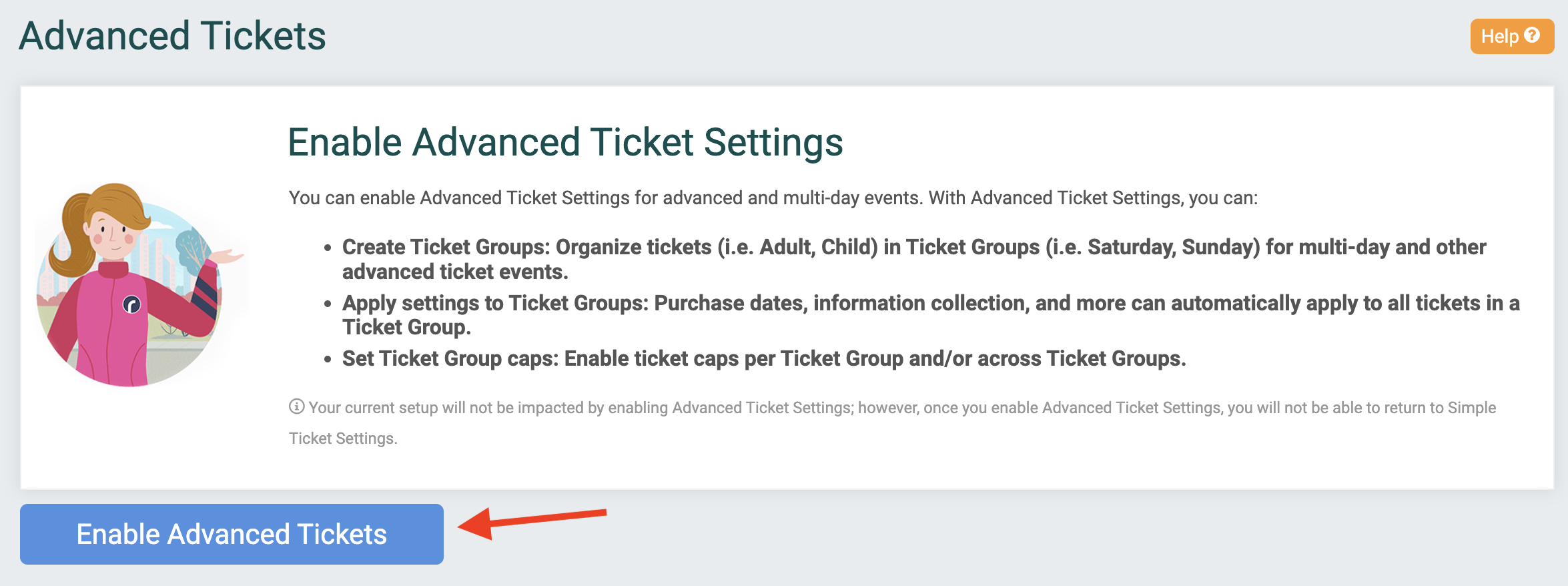
Task: Click the pink-jacket avatar illustration
Action: (x=130, y=300)
